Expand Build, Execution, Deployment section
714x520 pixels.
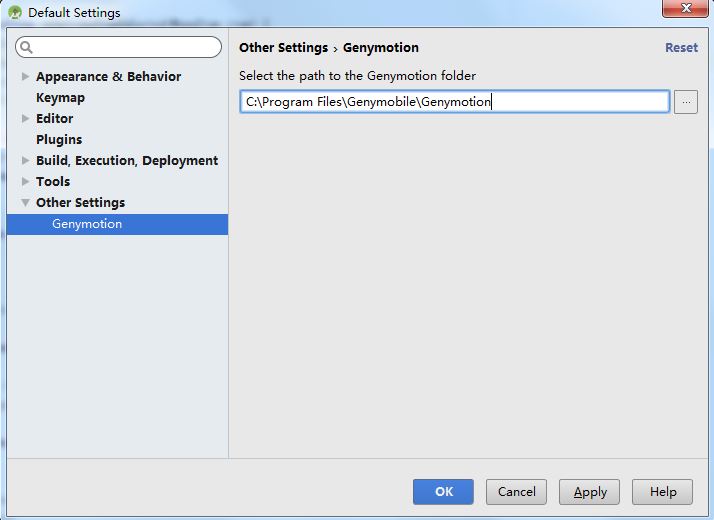pos(26,160)
